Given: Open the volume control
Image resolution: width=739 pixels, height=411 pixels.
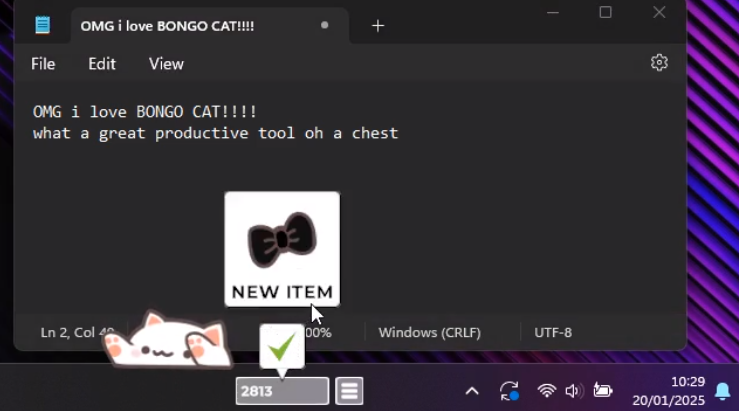Looking at the screenshot, I should pyautogui.click(x=574, y=391).
